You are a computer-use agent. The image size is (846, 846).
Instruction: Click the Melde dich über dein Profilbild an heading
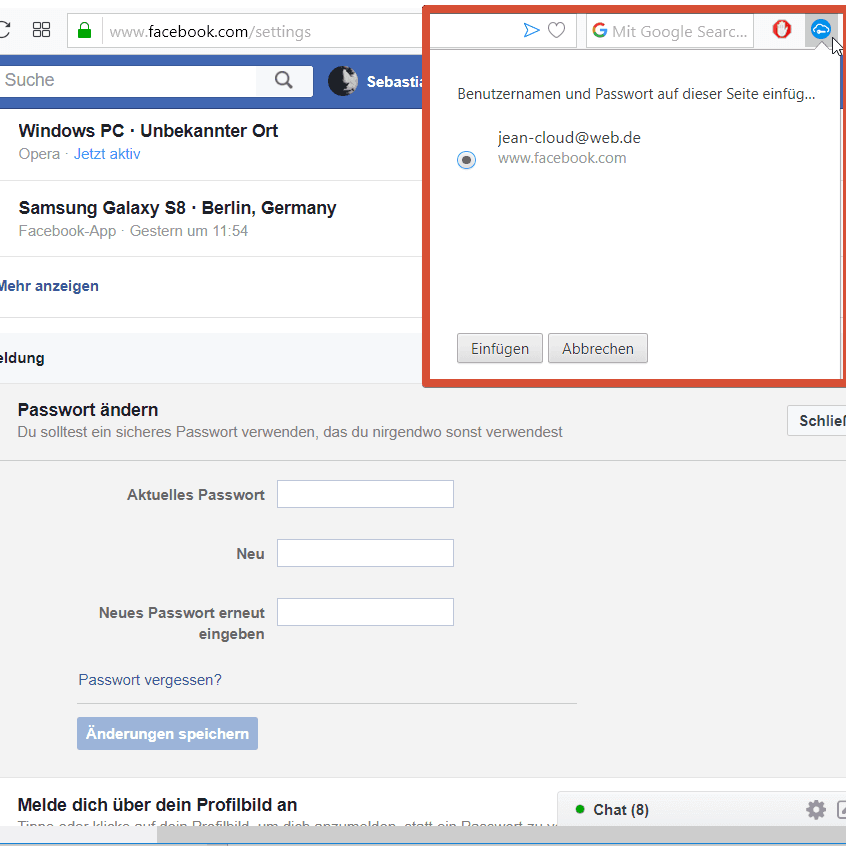point(158,804)
